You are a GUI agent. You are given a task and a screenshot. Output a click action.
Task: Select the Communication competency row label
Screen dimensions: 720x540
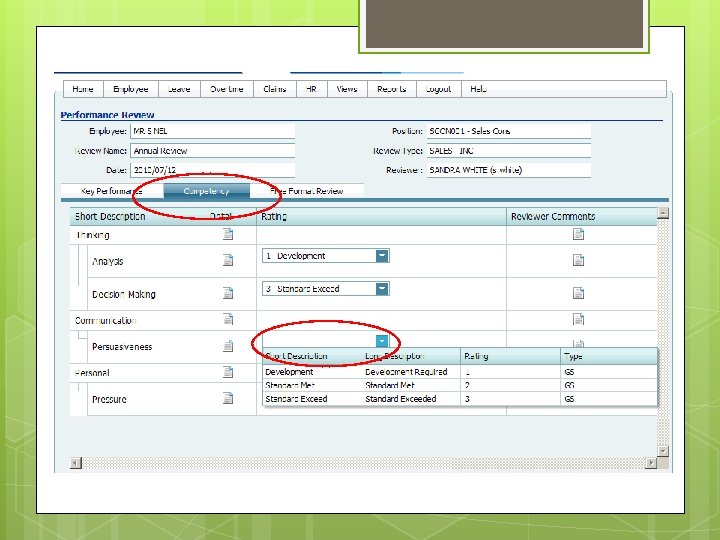click(106, 321)
